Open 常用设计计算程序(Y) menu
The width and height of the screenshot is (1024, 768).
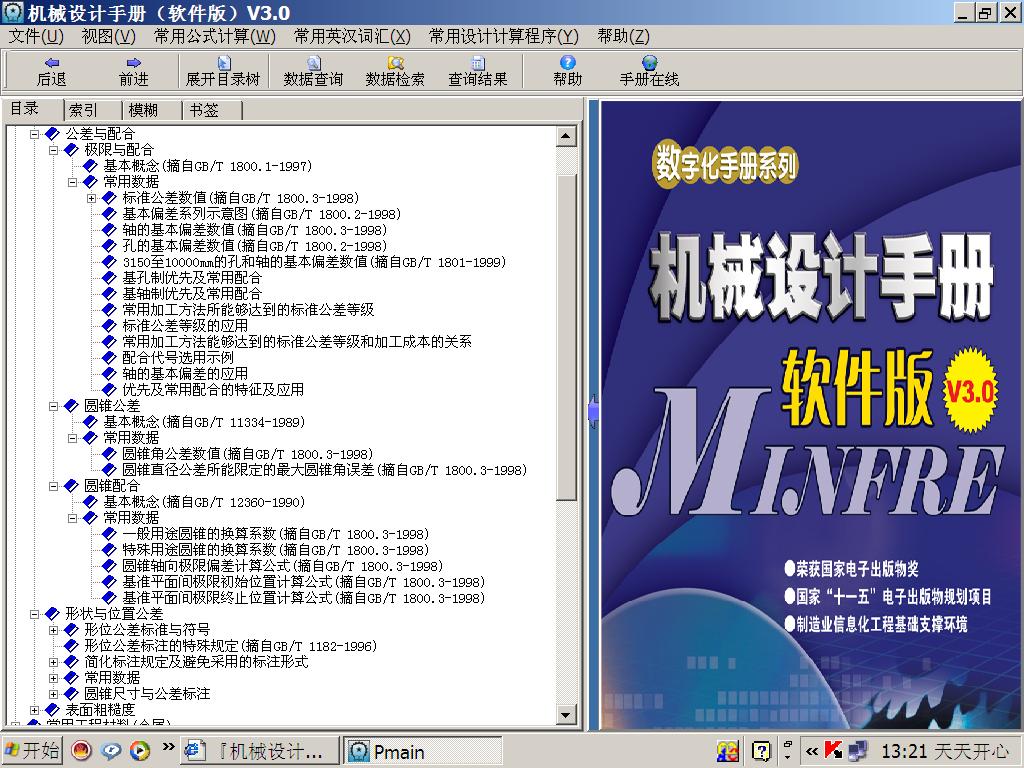click(504, 37)
